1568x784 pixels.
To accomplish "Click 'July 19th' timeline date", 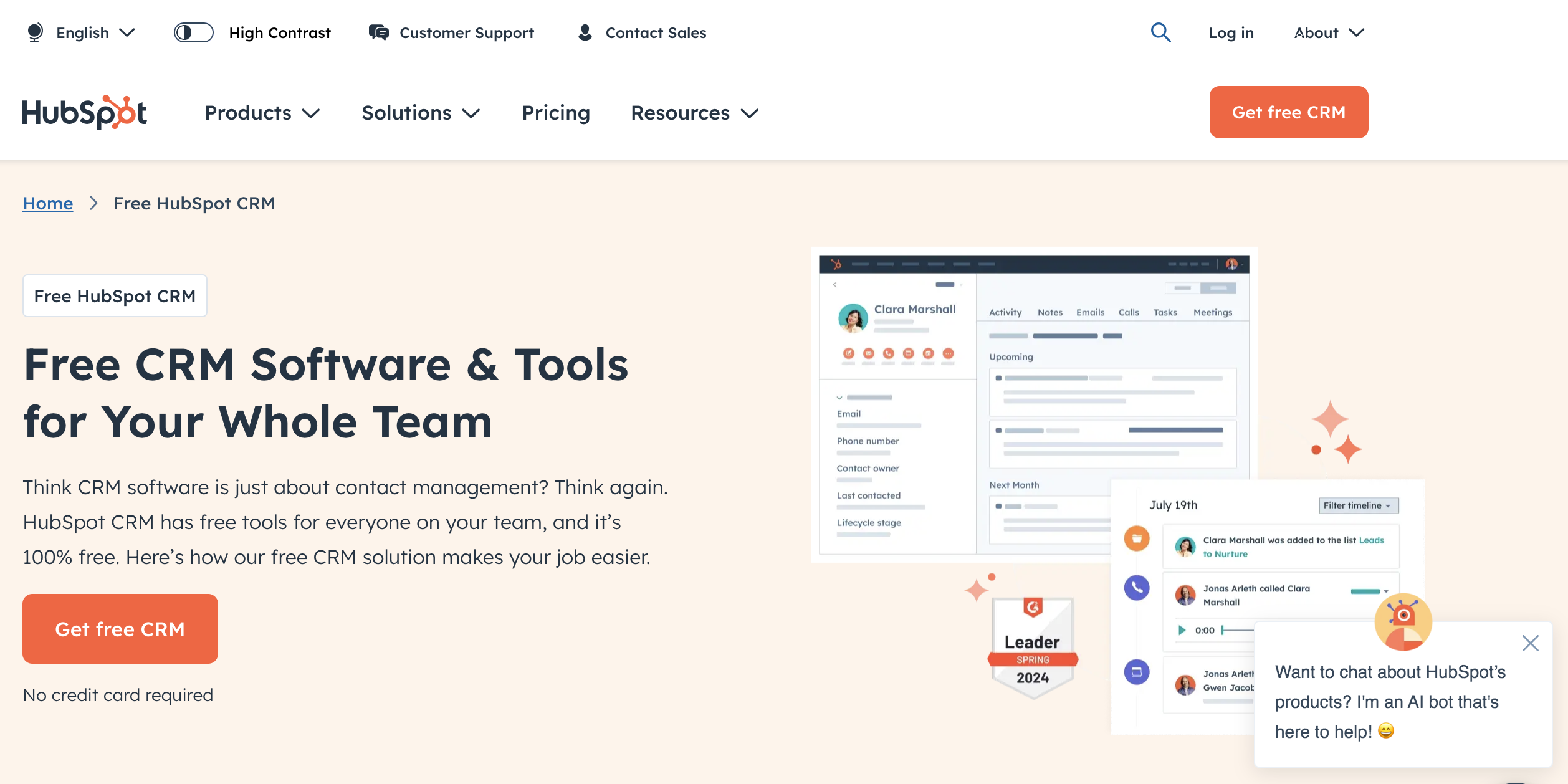I will point(1174,505).
